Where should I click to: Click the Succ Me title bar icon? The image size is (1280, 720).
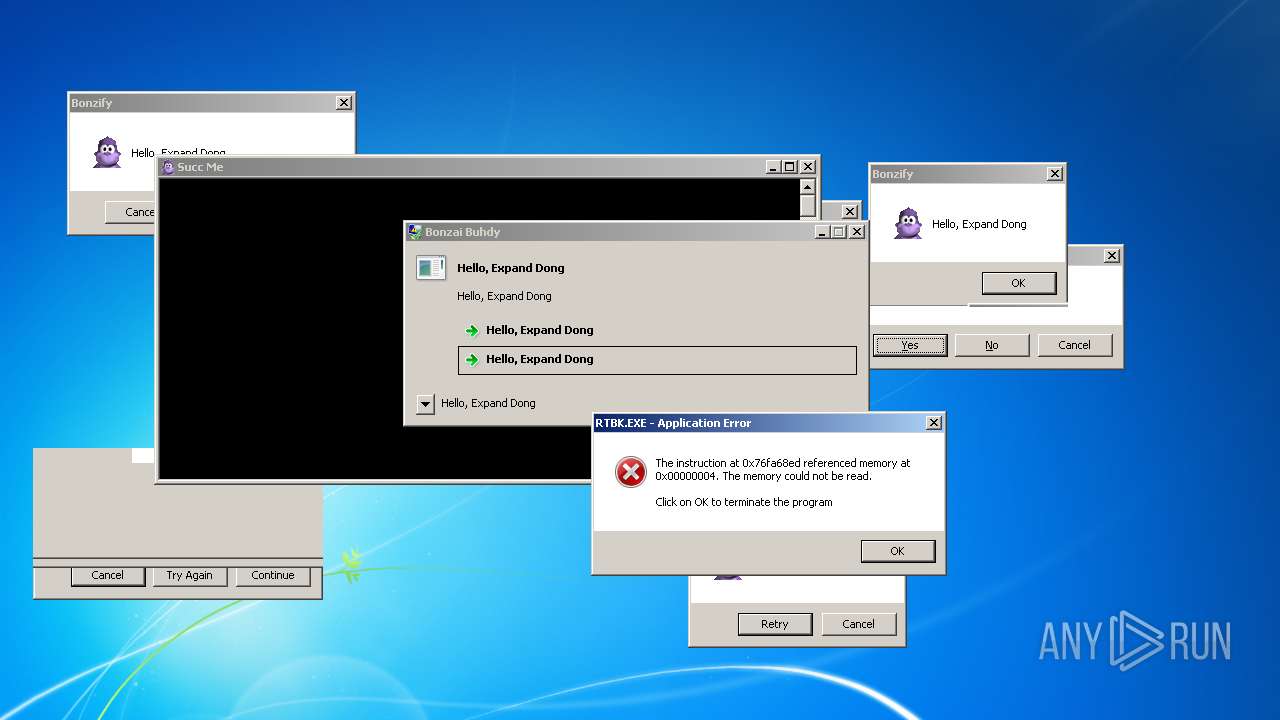[x=168, y=167]
